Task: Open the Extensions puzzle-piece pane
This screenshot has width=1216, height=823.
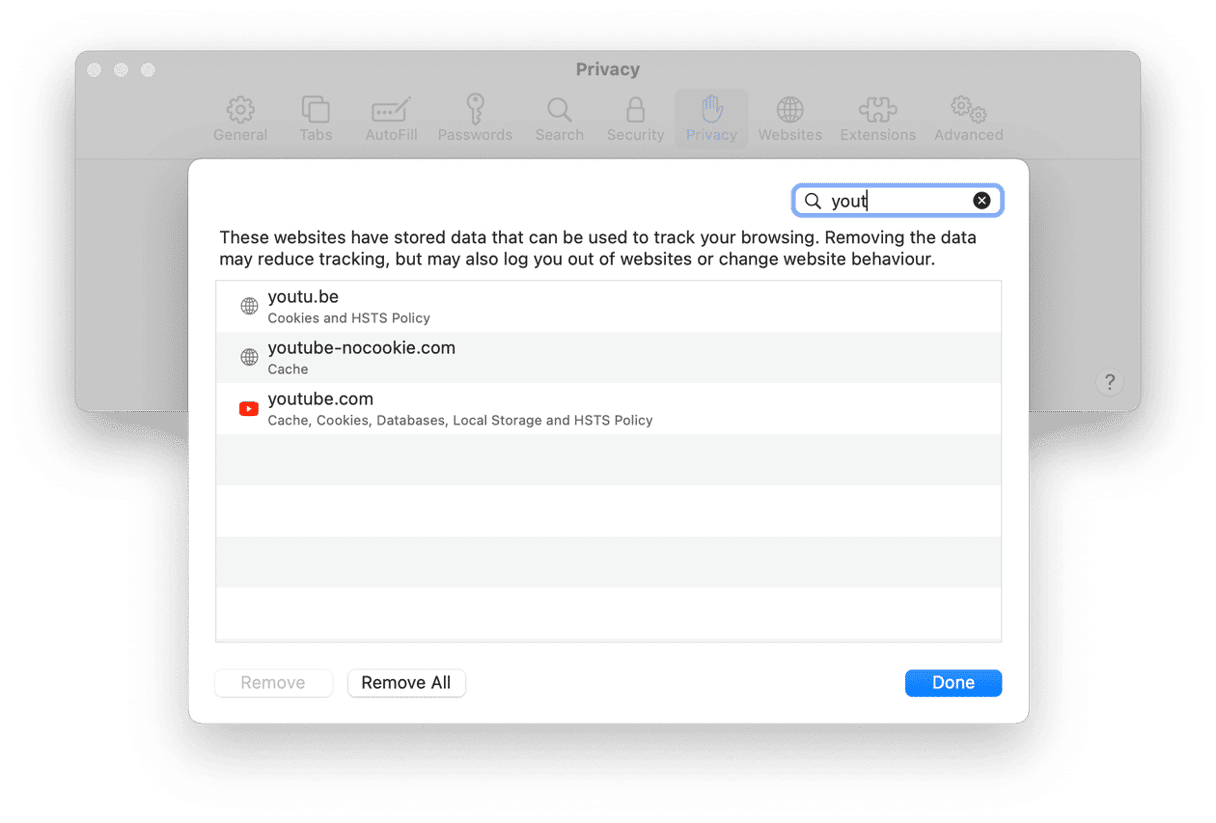Action: tap(877, 119)
